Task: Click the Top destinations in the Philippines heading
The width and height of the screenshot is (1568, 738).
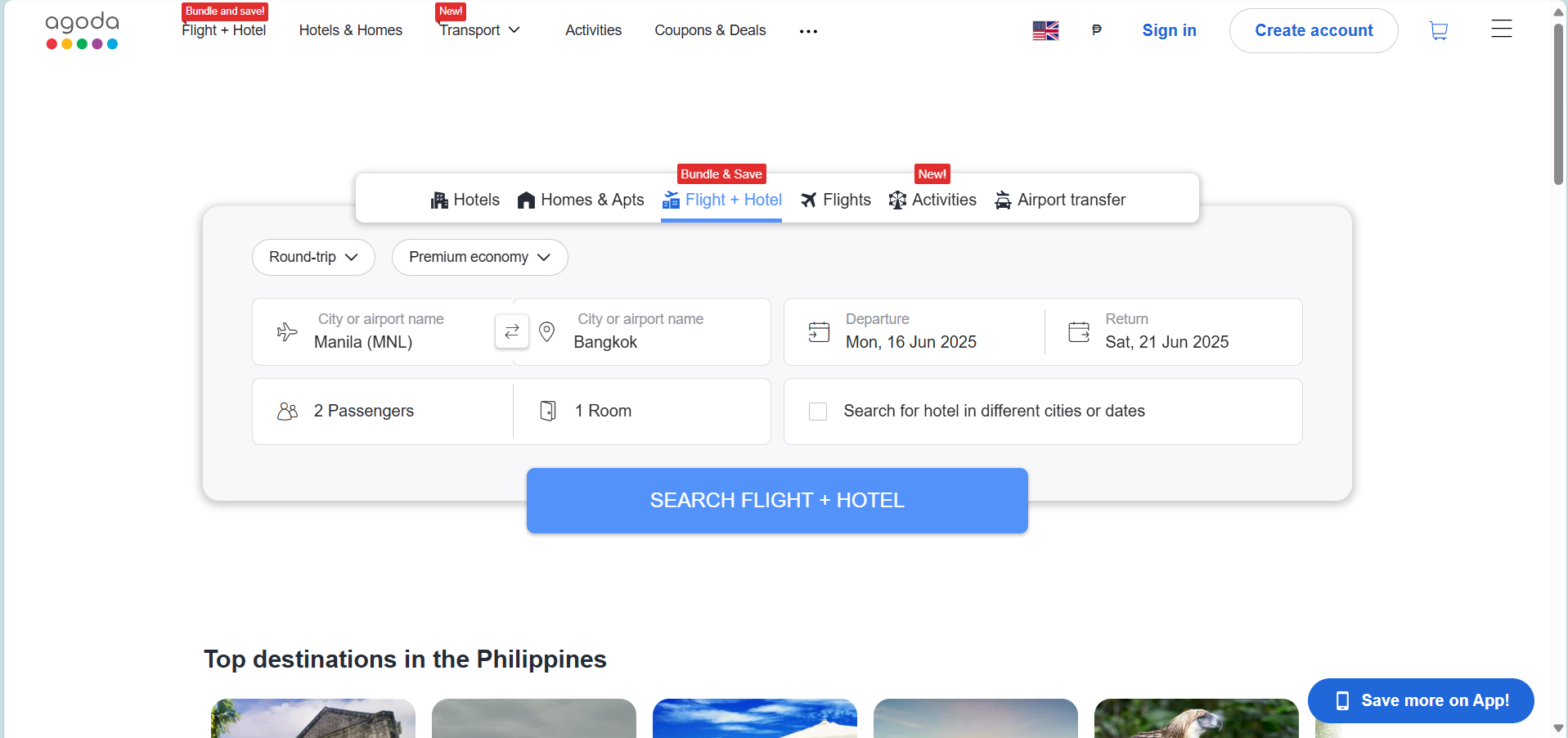Action: click(x=405, y=659)
